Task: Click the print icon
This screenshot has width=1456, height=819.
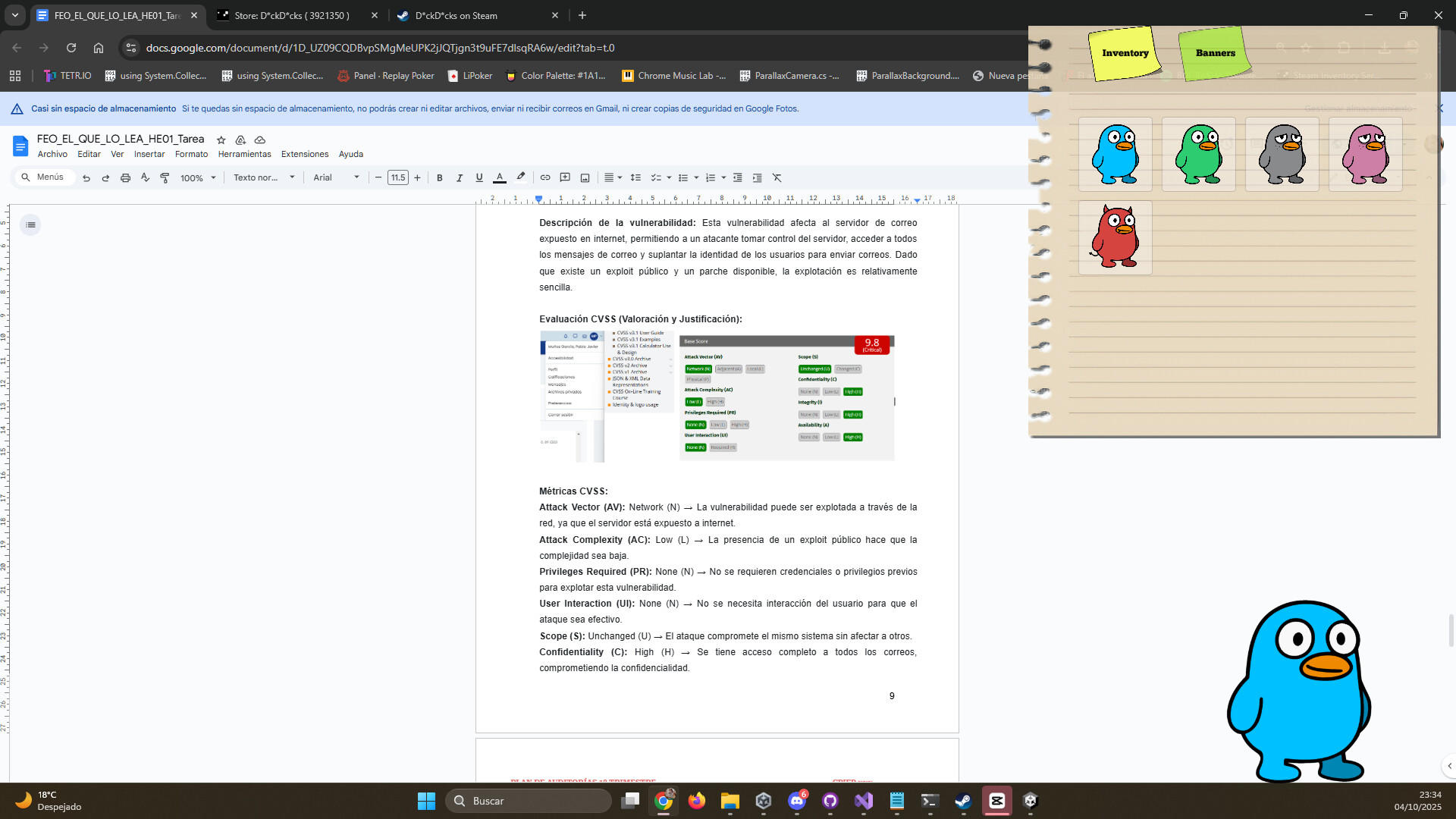Action: pyautogui.click(x=125, y=177)
